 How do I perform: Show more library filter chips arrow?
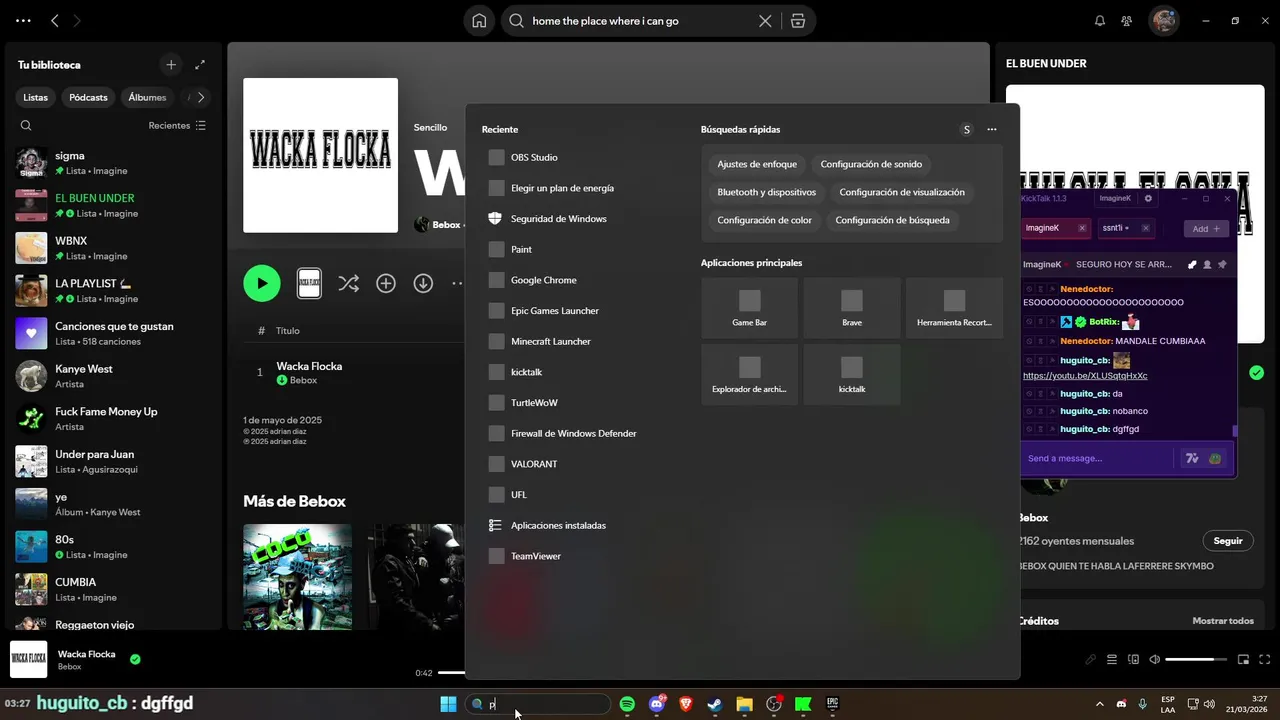click(x=201, y=97)
